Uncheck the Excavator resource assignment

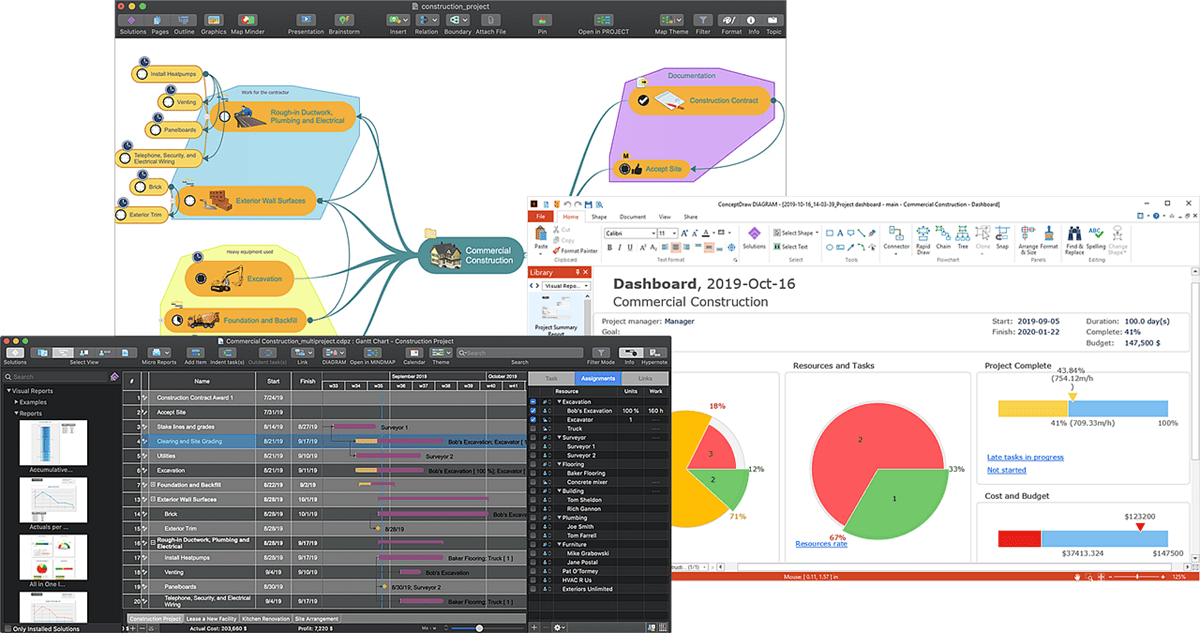point(533,420)
